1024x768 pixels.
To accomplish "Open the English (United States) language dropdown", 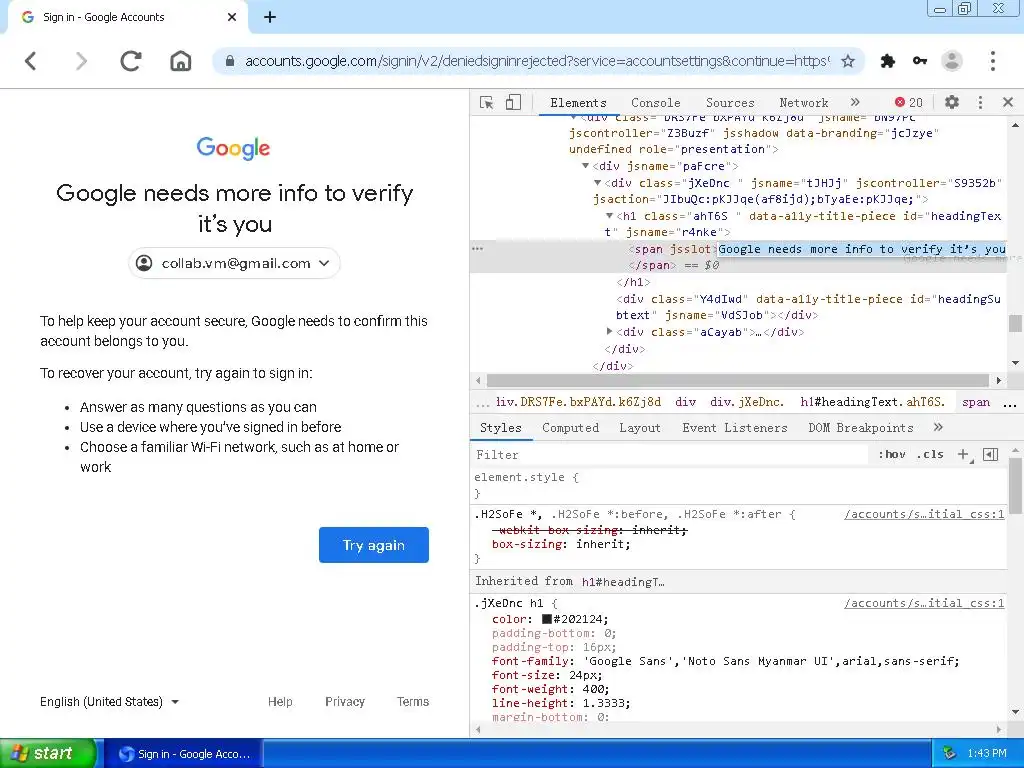I will 109,701.
